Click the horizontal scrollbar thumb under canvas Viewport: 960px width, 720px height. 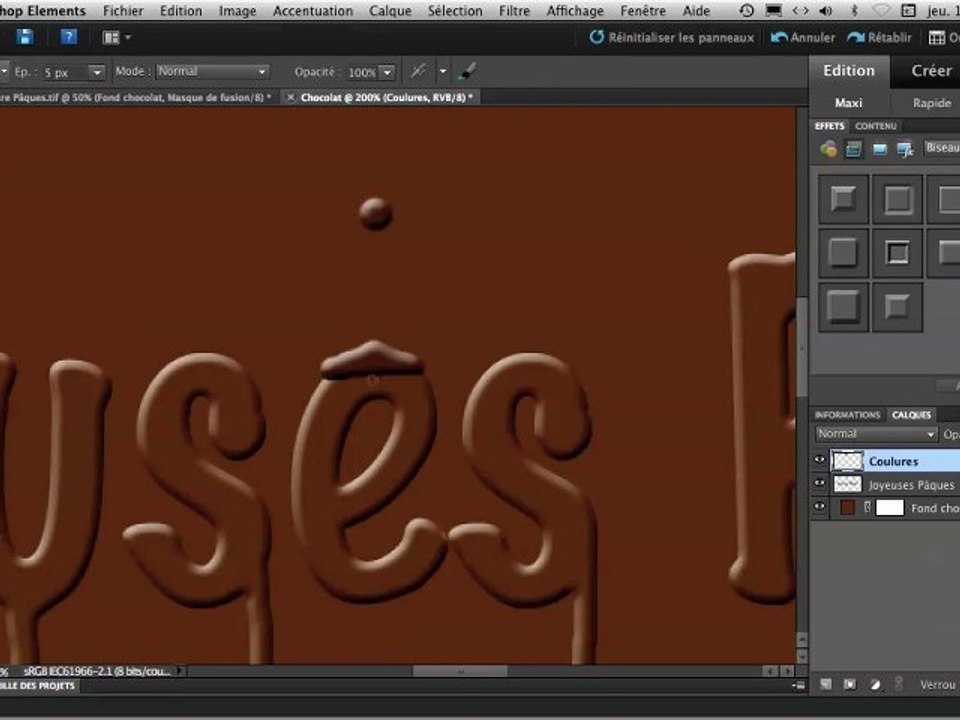tap(460, 671)
